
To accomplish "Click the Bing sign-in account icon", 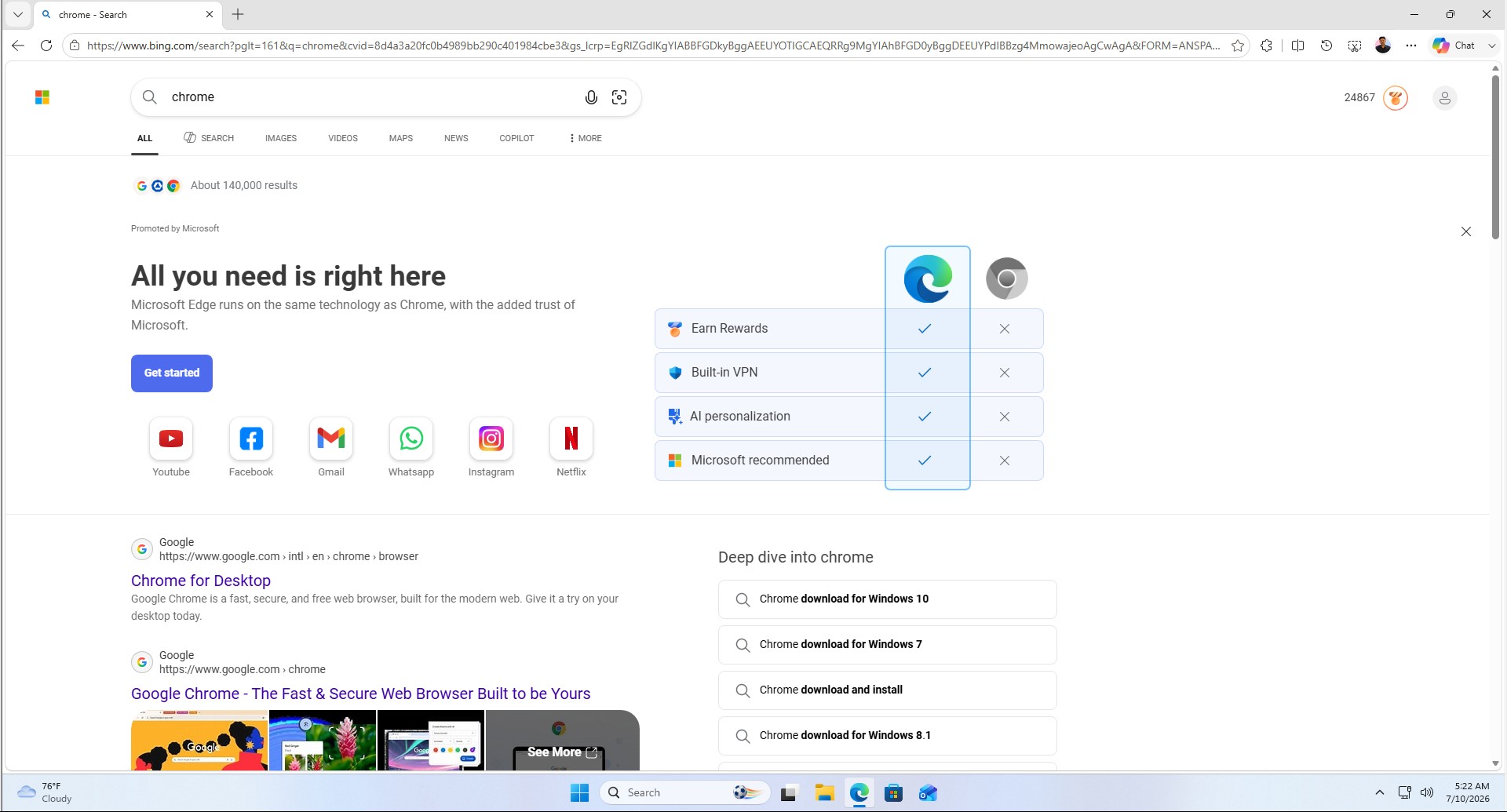I will (1444, 98).
